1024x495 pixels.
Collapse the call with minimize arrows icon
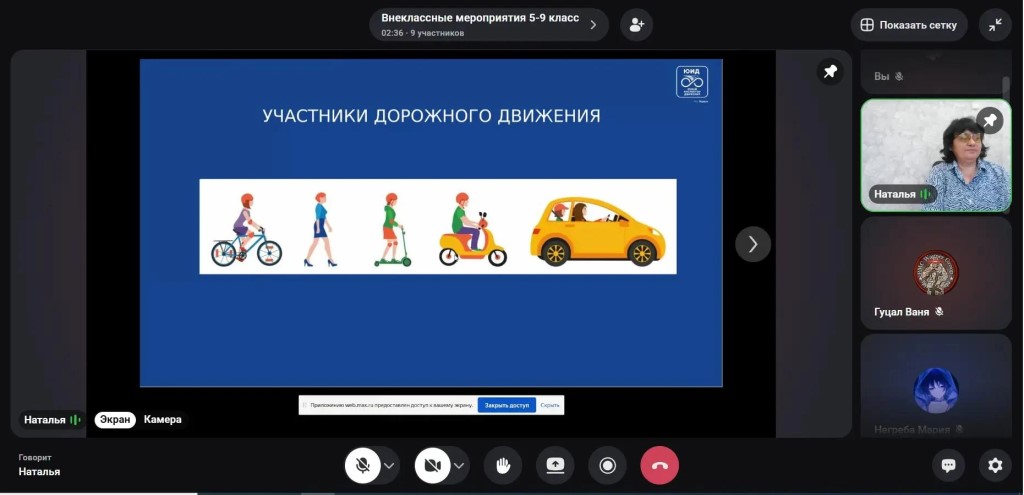[995, 25]
